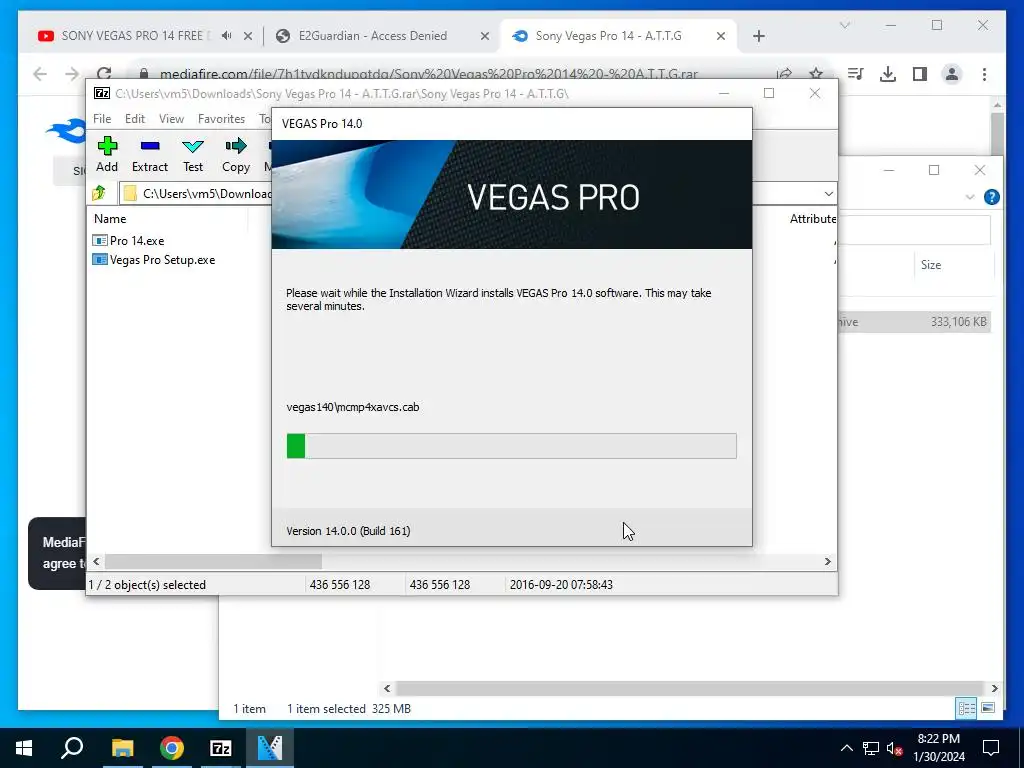
Task: Open a new Chrome tab
Action: tap(759, 36)
